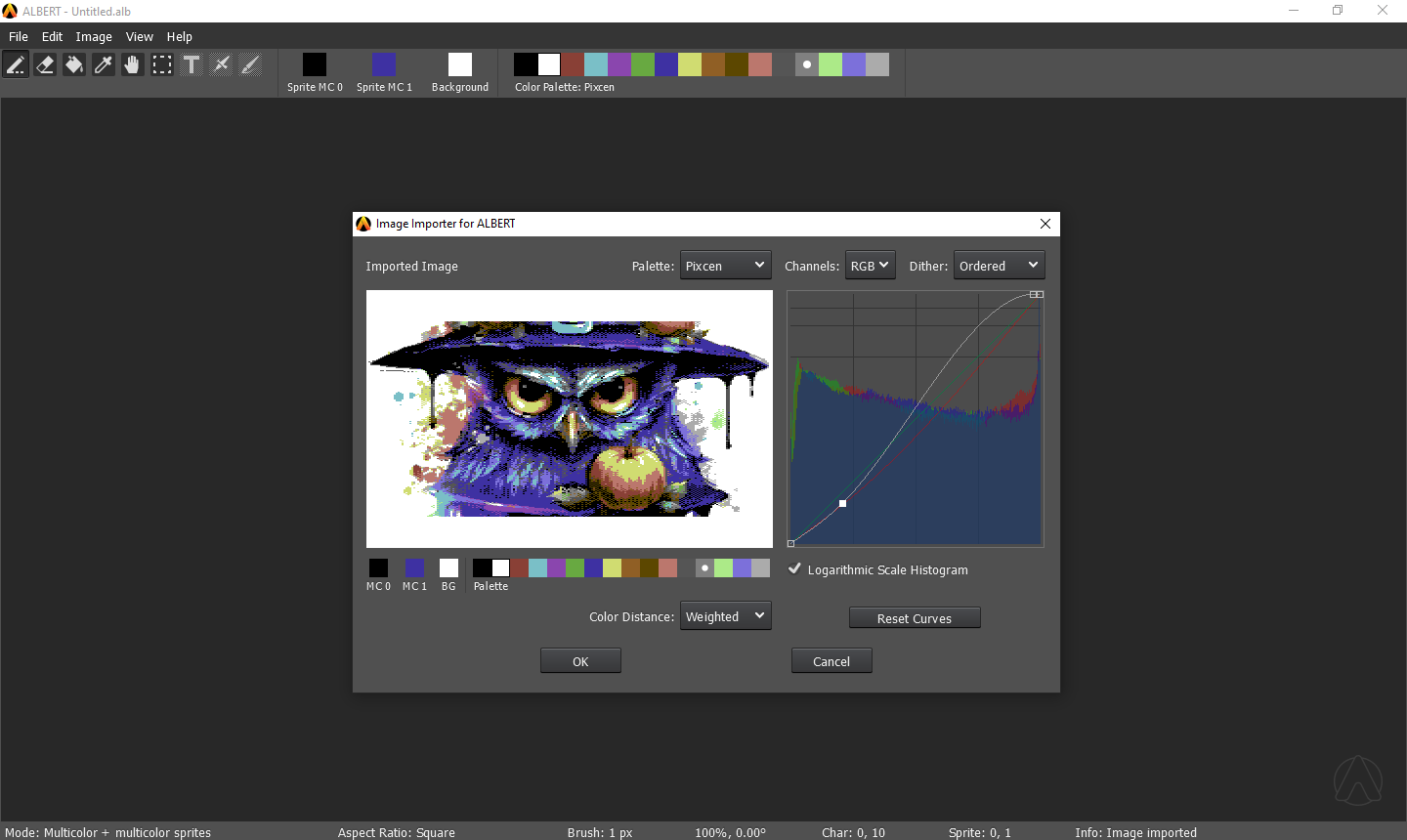Image resolution: width=1407 pixels, height=840 pixels.
Task: Restore down the ALBERT main window
Action: click(x=1338, y=11)
